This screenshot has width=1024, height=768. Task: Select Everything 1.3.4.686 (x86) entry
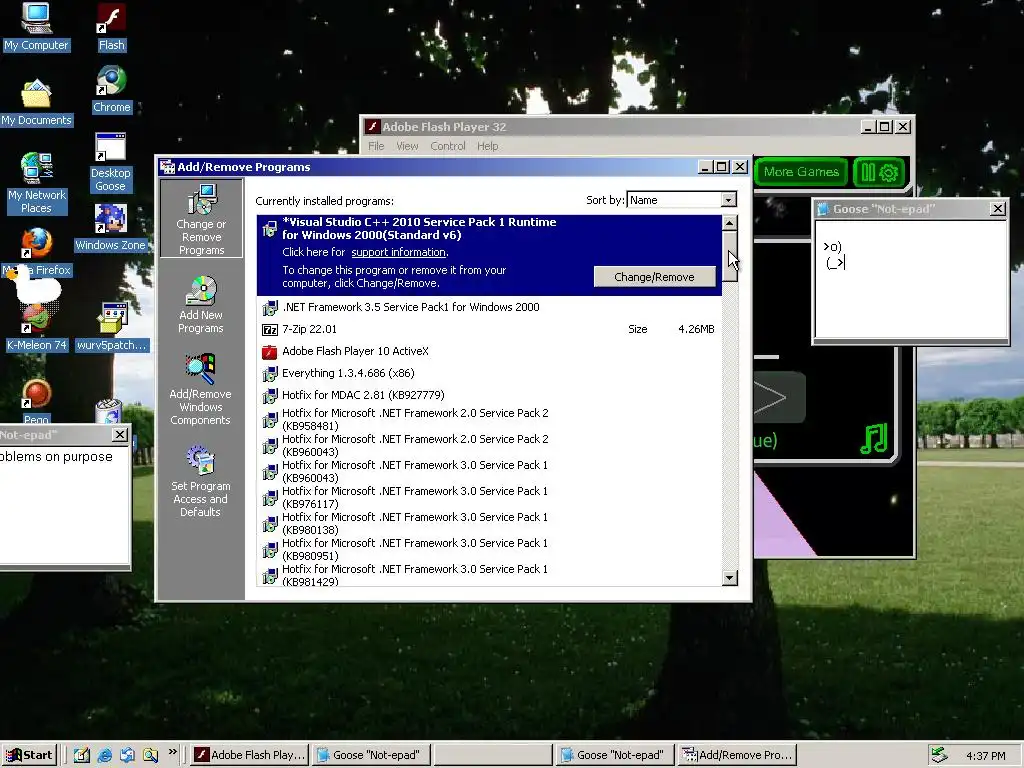click(489, 374)
